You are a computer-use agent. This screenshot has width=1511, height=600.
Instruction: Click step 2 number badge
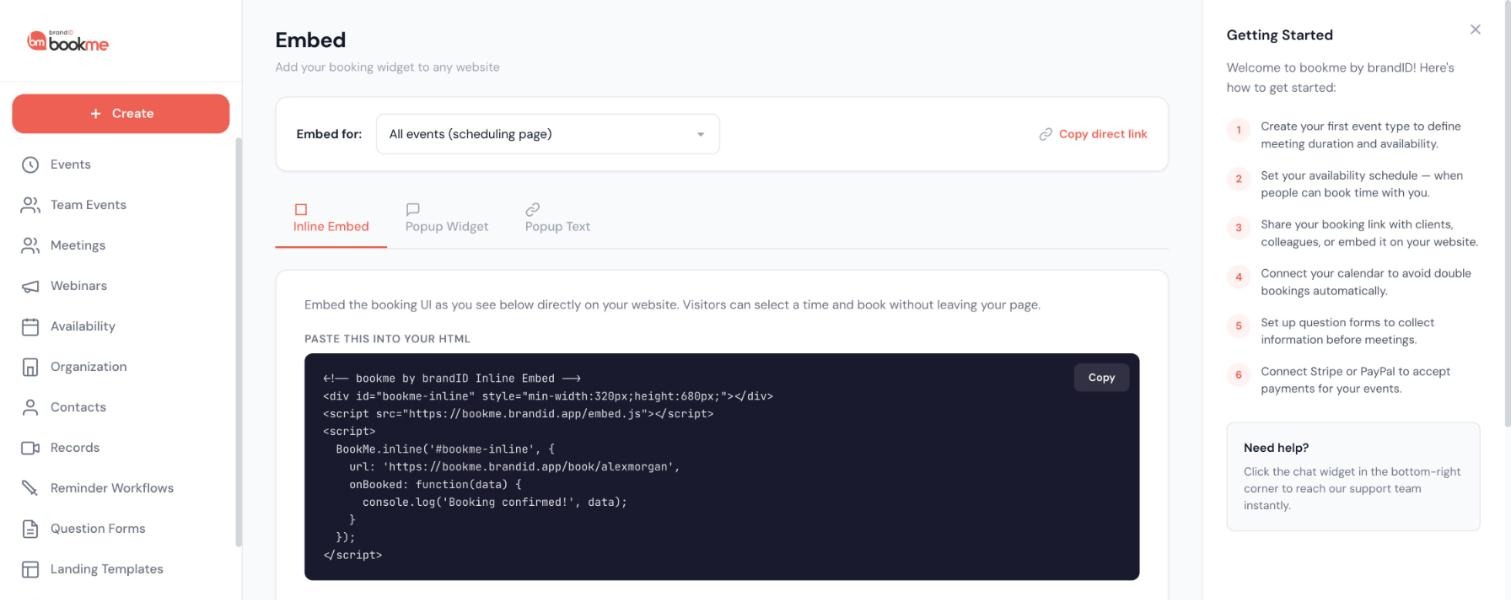click(1238, 179)
